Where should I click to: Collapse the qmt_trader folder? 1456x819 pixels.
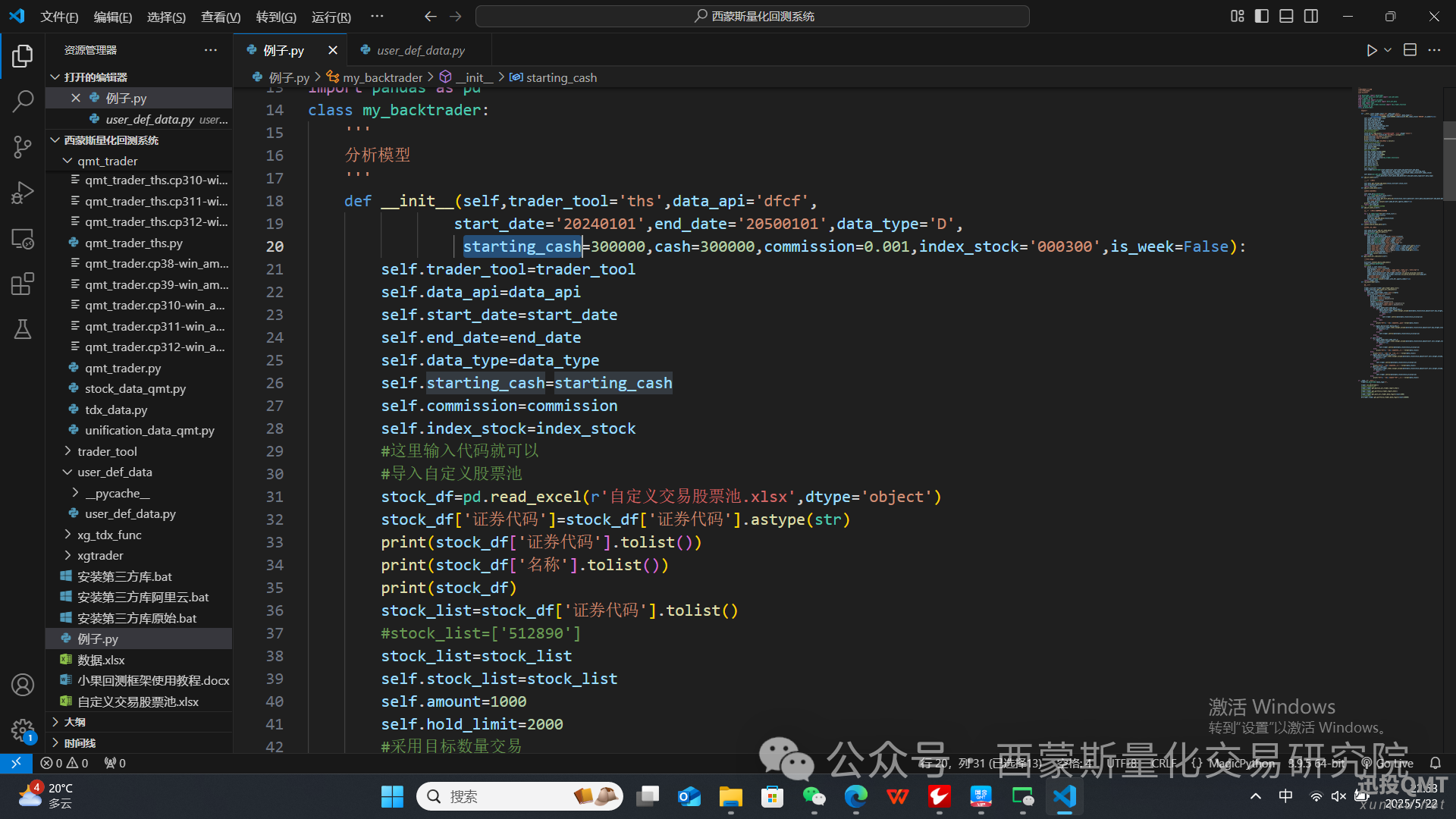coord(67,161)
